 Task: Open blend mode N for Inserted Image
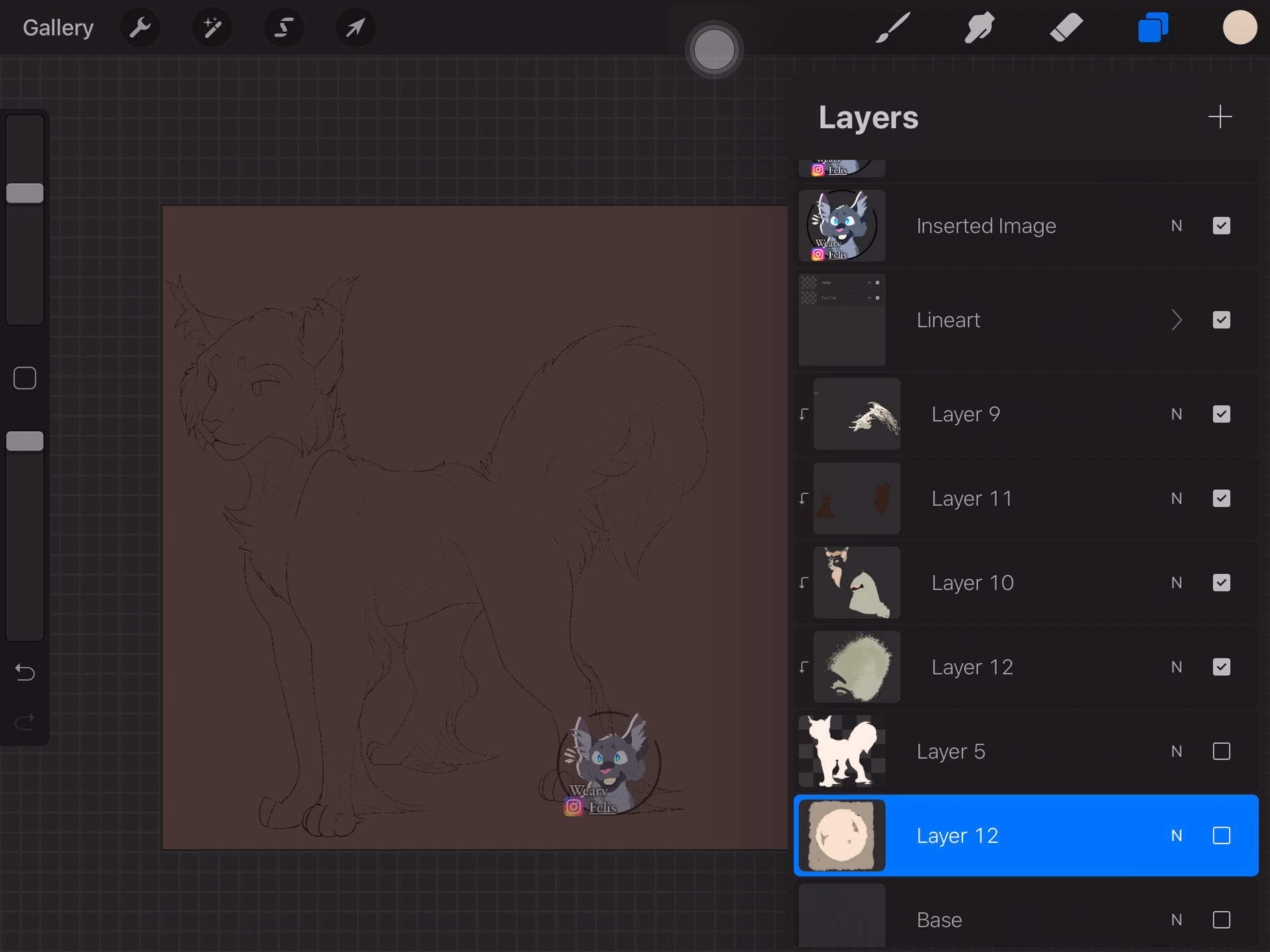click(x=1176, y=226)
